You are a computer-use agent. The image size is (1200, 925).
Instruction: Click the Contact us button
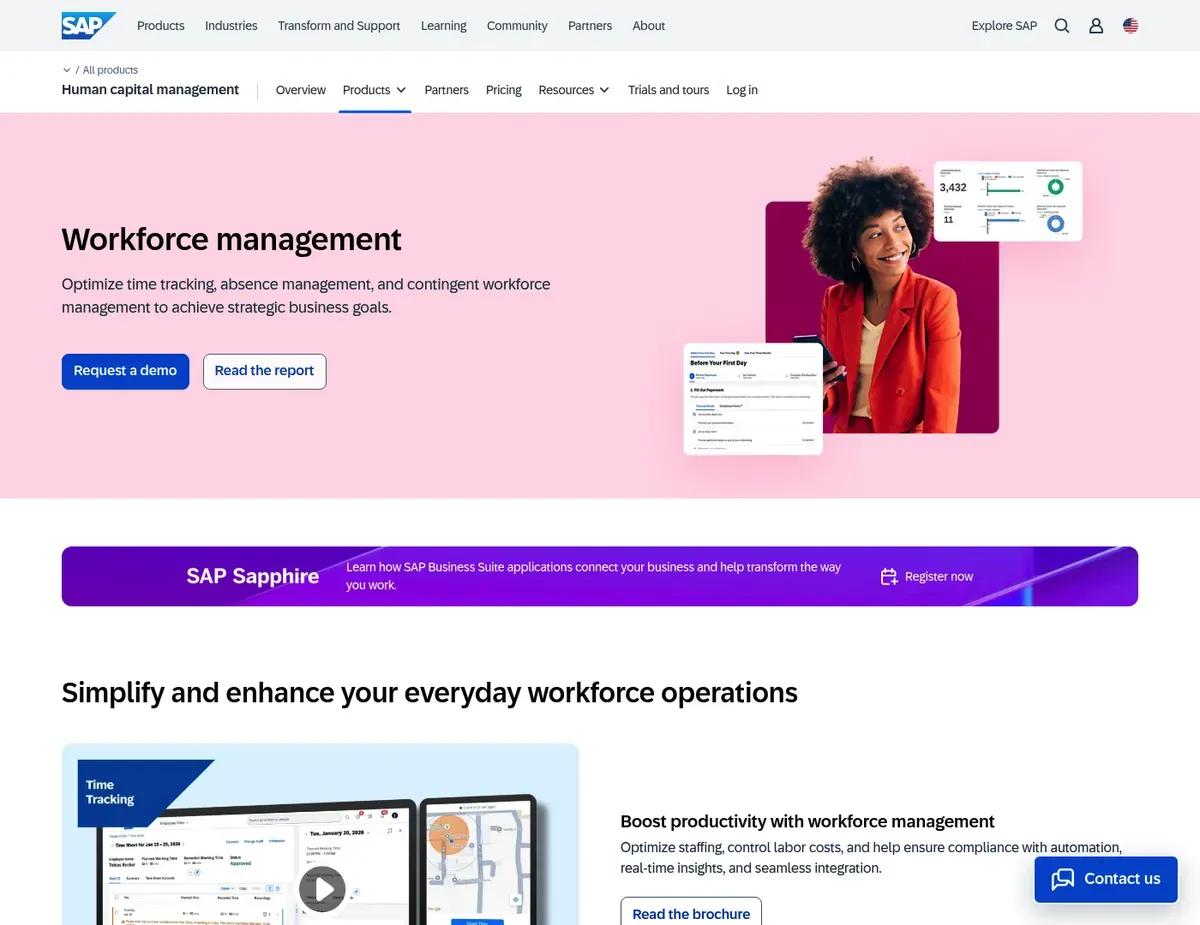(1105, 879)
